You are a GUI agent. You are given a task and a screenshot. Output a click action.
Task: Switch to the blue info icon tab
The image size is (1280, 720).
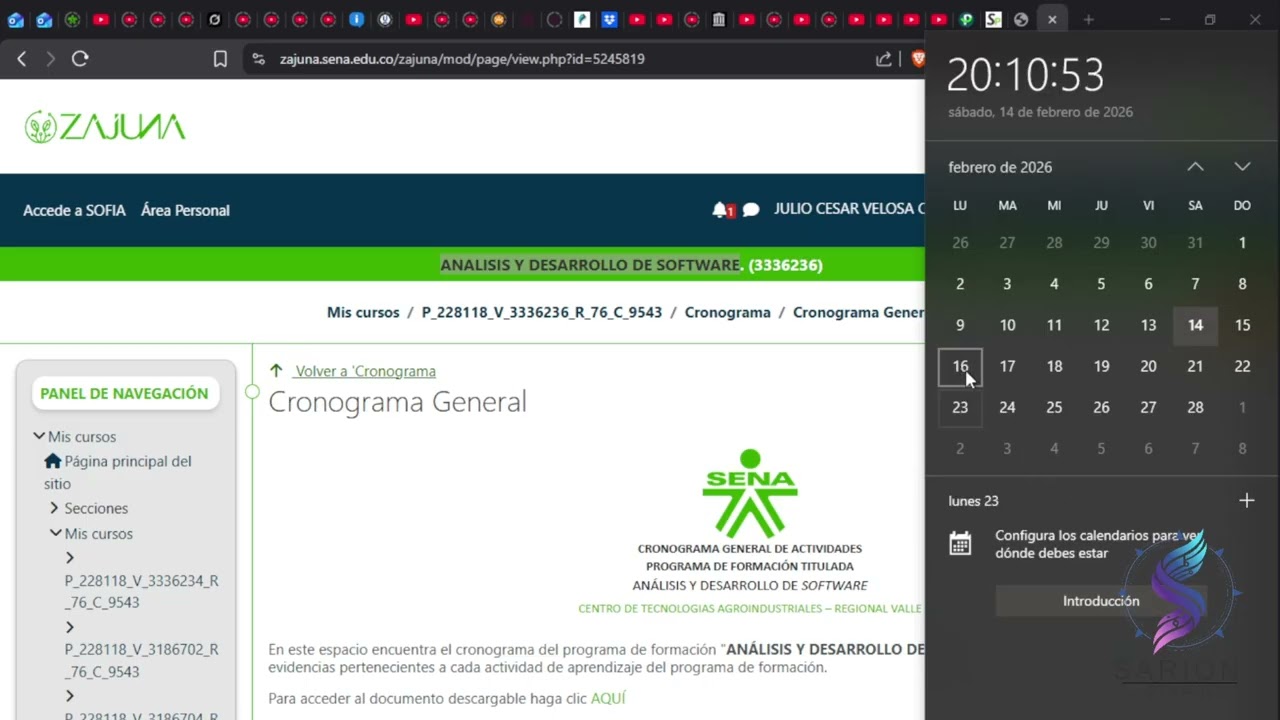point(357,19)
